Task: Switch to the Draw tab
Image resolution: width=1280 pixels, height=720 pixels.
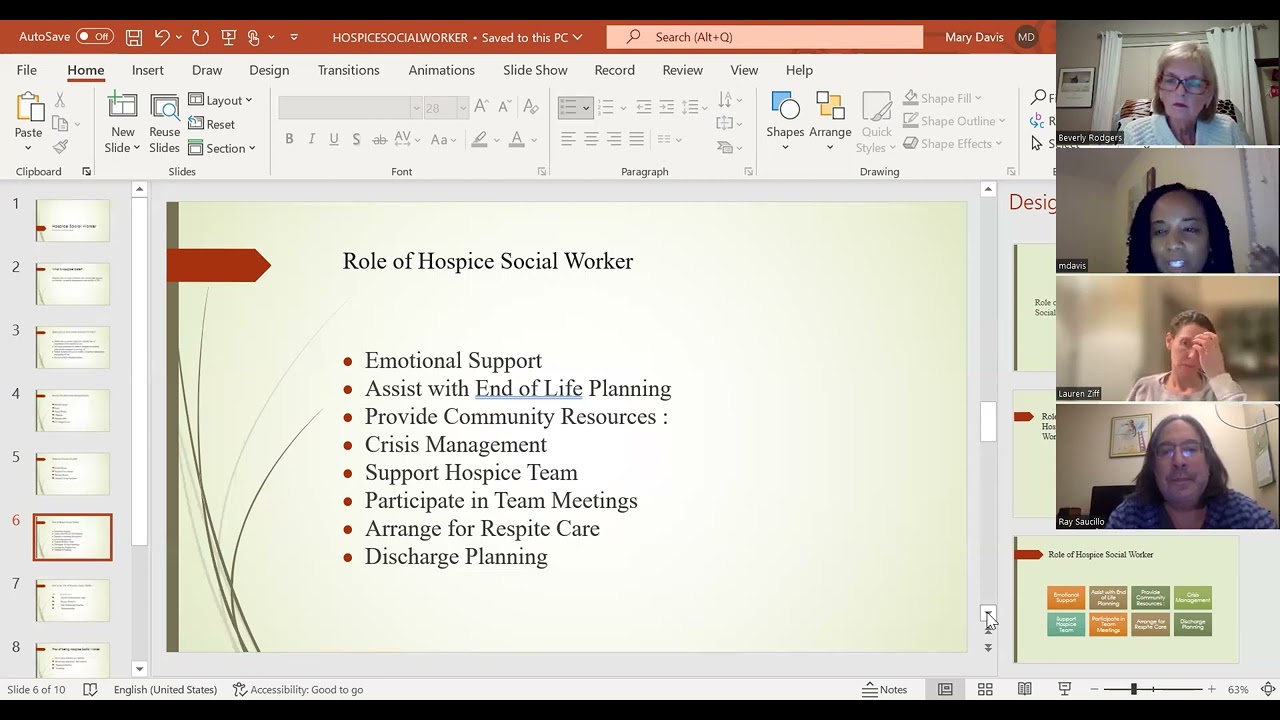Action: [x=207, y=70]
